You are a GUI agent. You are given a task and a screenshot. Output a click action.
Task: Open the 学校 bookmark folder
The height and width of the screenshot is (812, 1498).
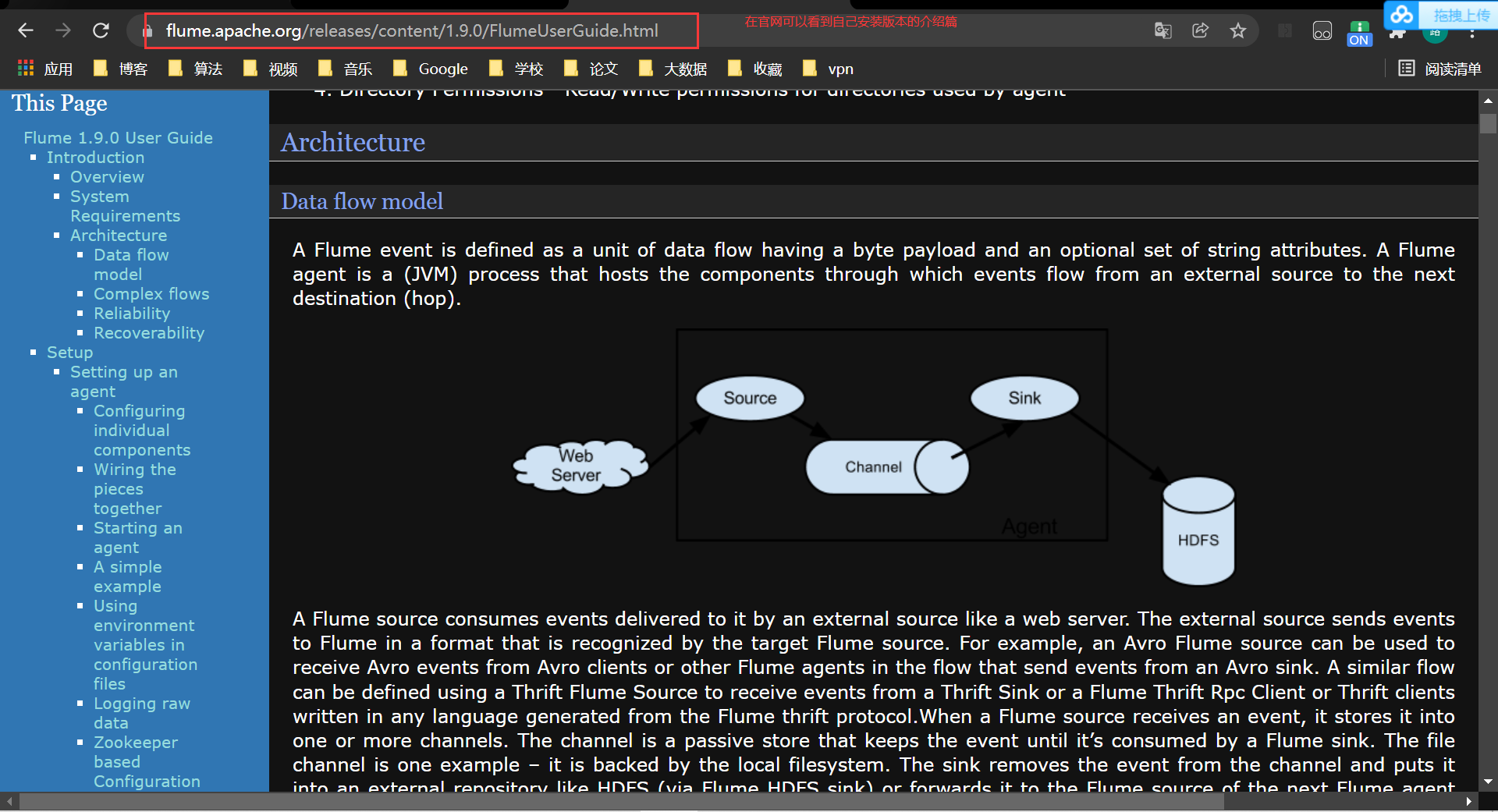click(x=516, y=69)
